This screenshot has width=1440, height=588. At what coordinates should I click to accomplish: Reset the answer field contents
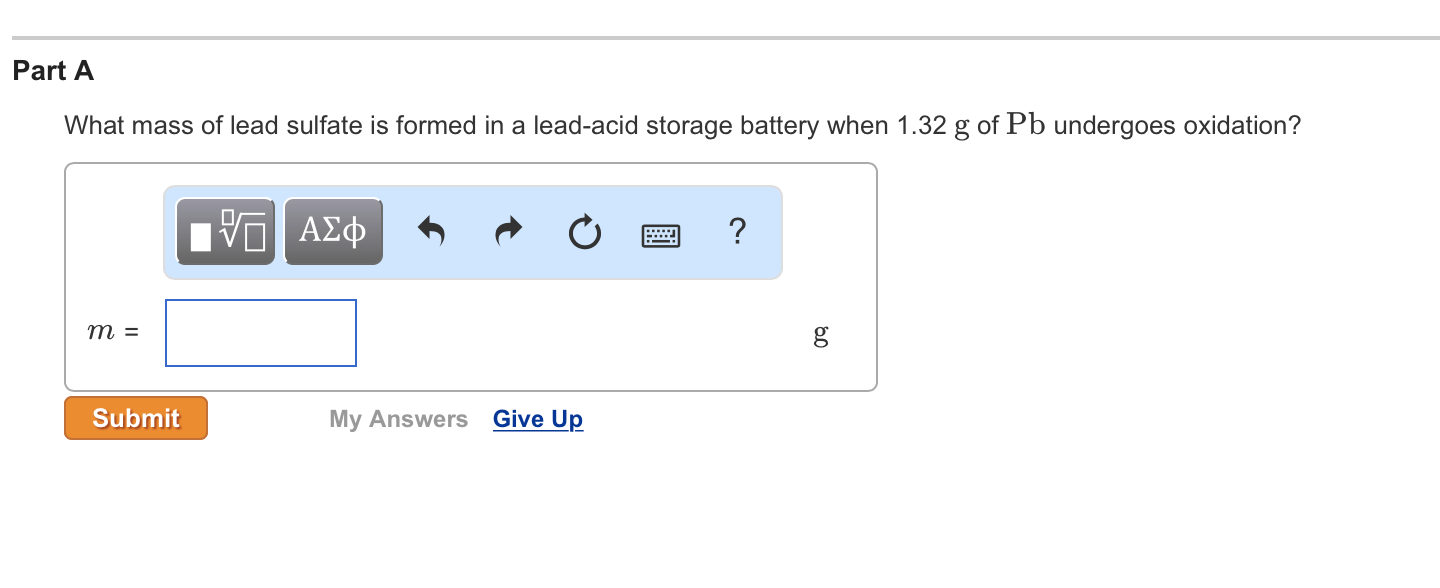(584, 231)
